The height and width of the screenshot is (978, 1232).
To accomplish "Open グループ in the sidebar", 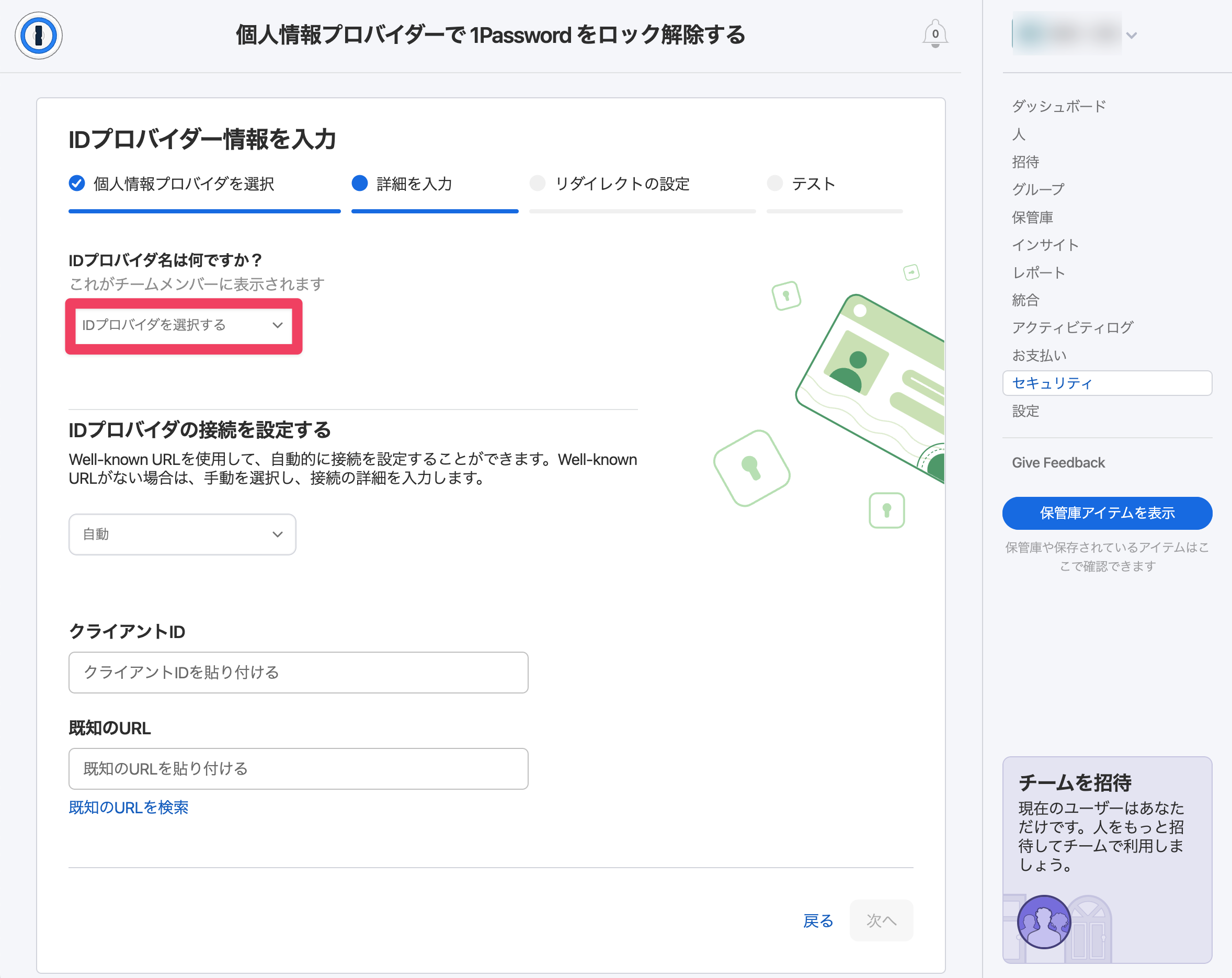I will (x=1039, y=189).
